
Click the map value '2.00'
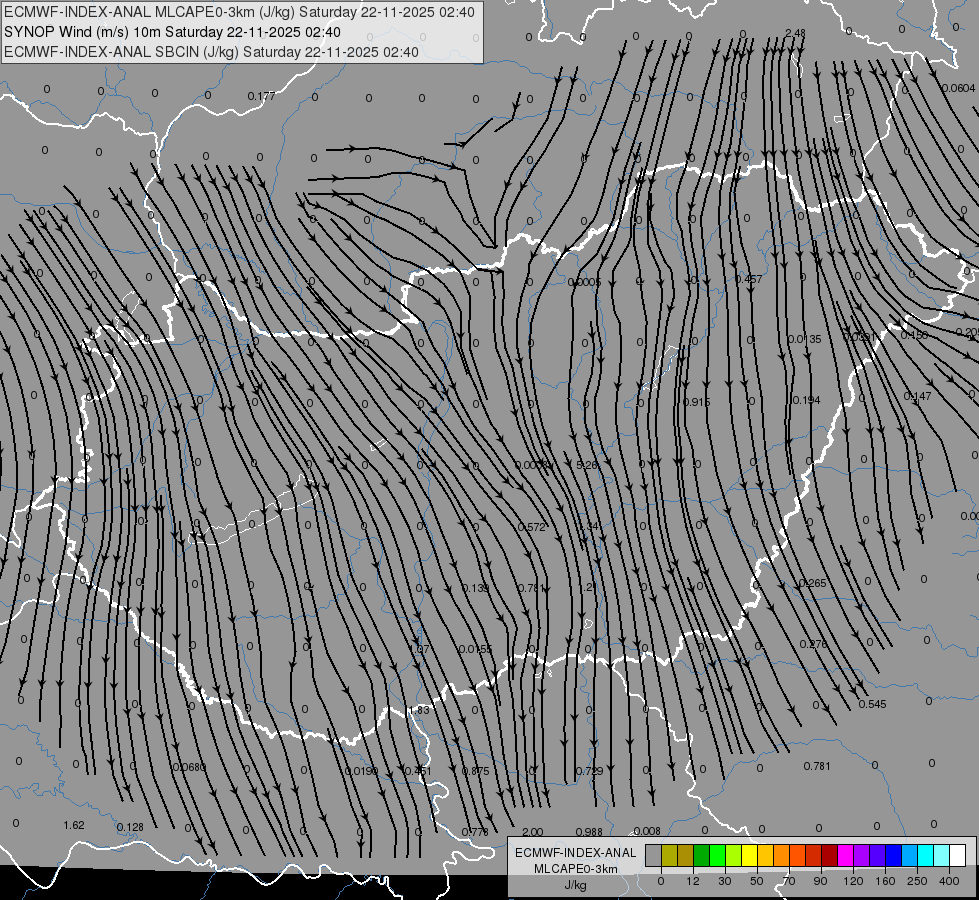coord(533,832)
